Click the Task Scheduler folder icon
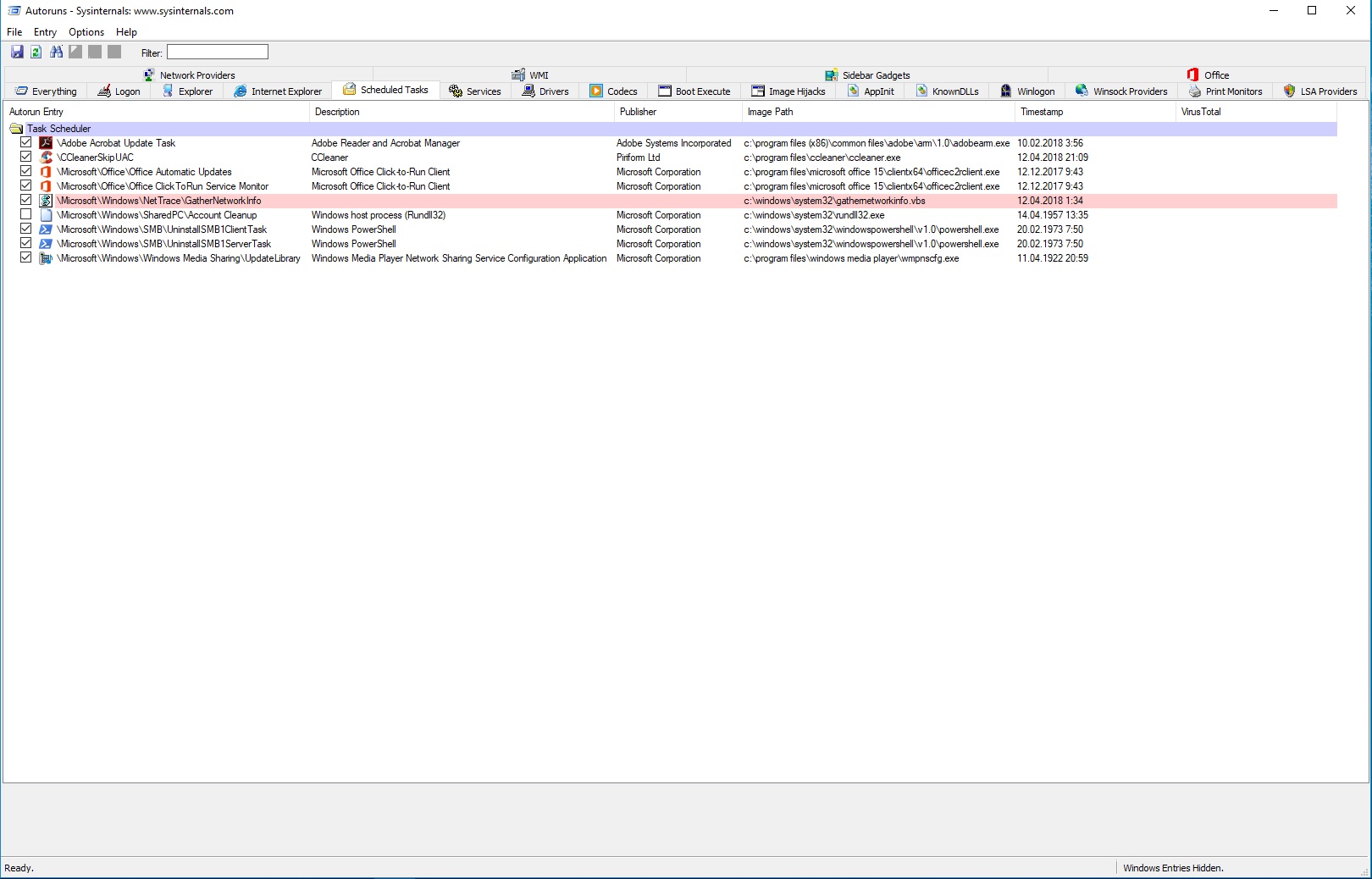Screen dimensions: 1372x879 [x=16, y=129]
